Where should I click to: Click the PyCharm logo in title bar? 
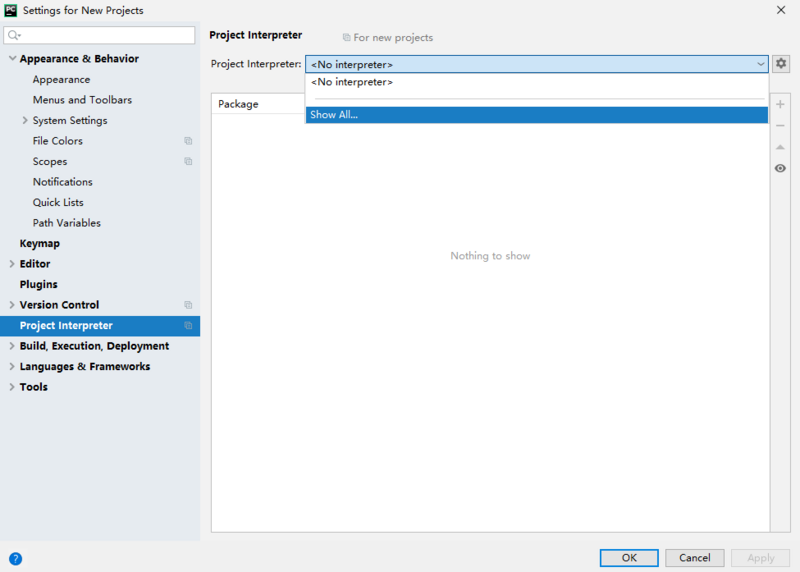[11, 10]
